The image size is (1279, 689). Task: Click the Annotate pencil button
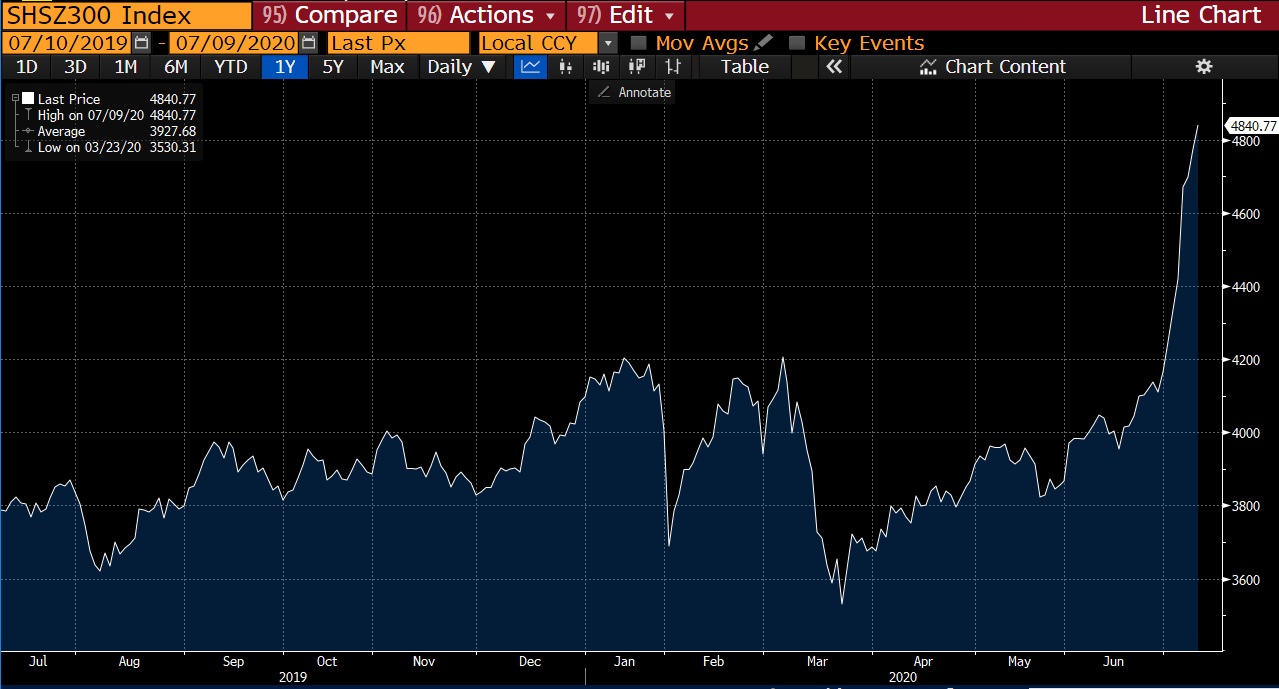tap(632, 92)
